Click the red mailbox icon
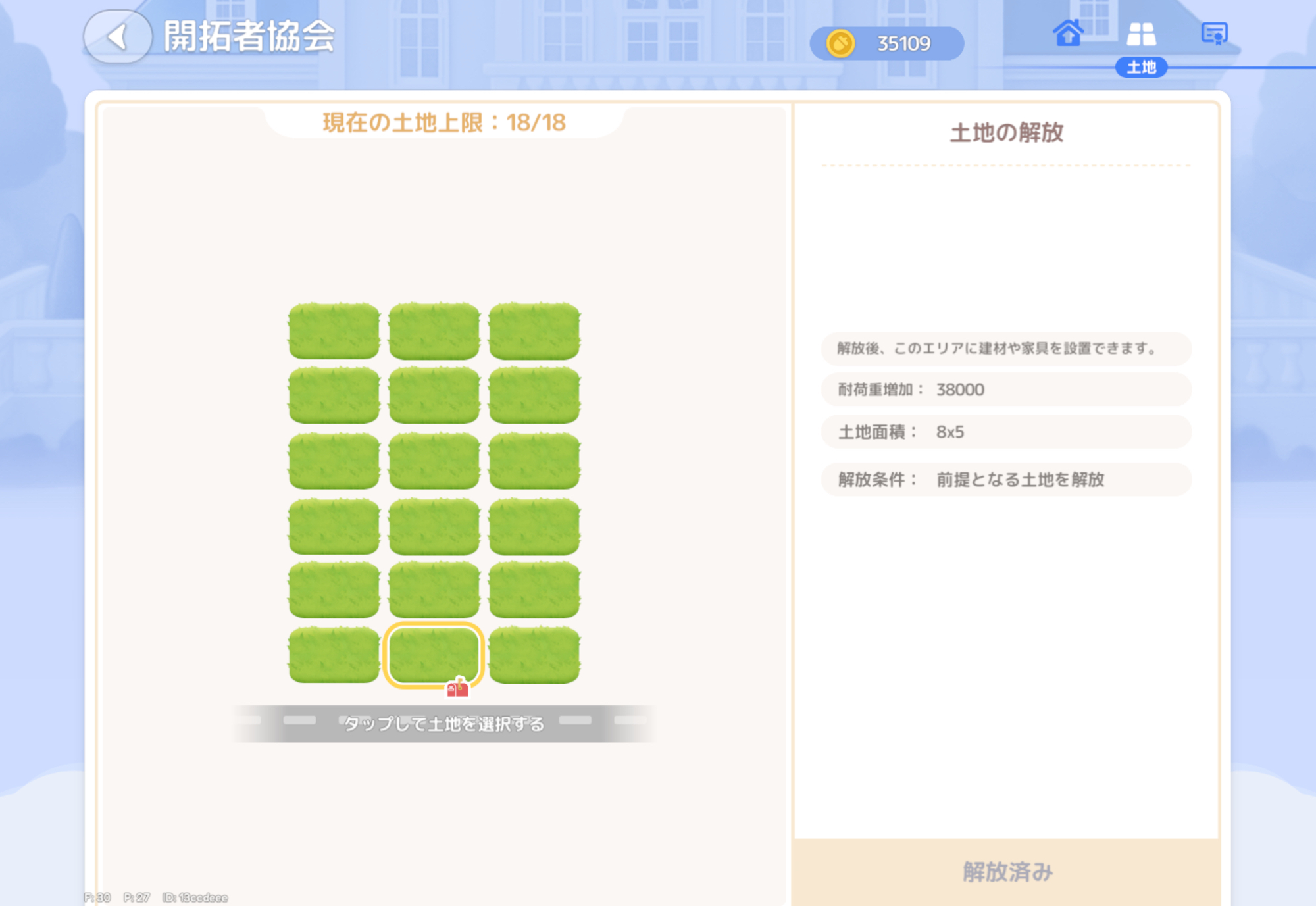 pyautogui.click(x=457, y=688)
